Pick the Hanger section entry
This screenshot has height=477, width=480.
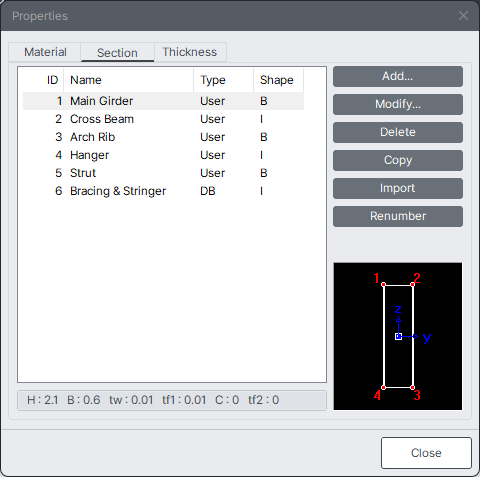(x=163, y=155)
